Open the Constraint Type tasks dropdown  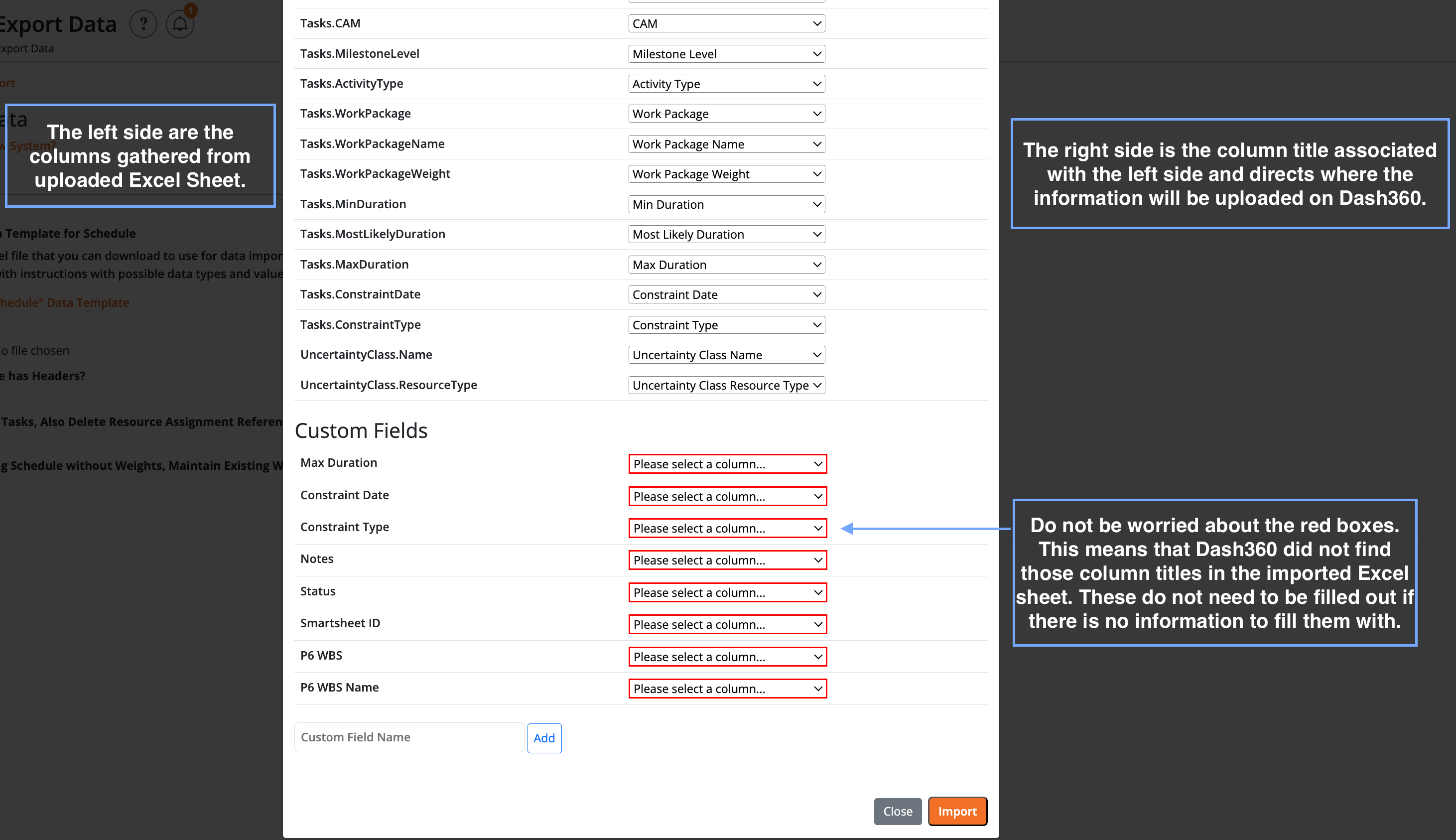point(726,325)
